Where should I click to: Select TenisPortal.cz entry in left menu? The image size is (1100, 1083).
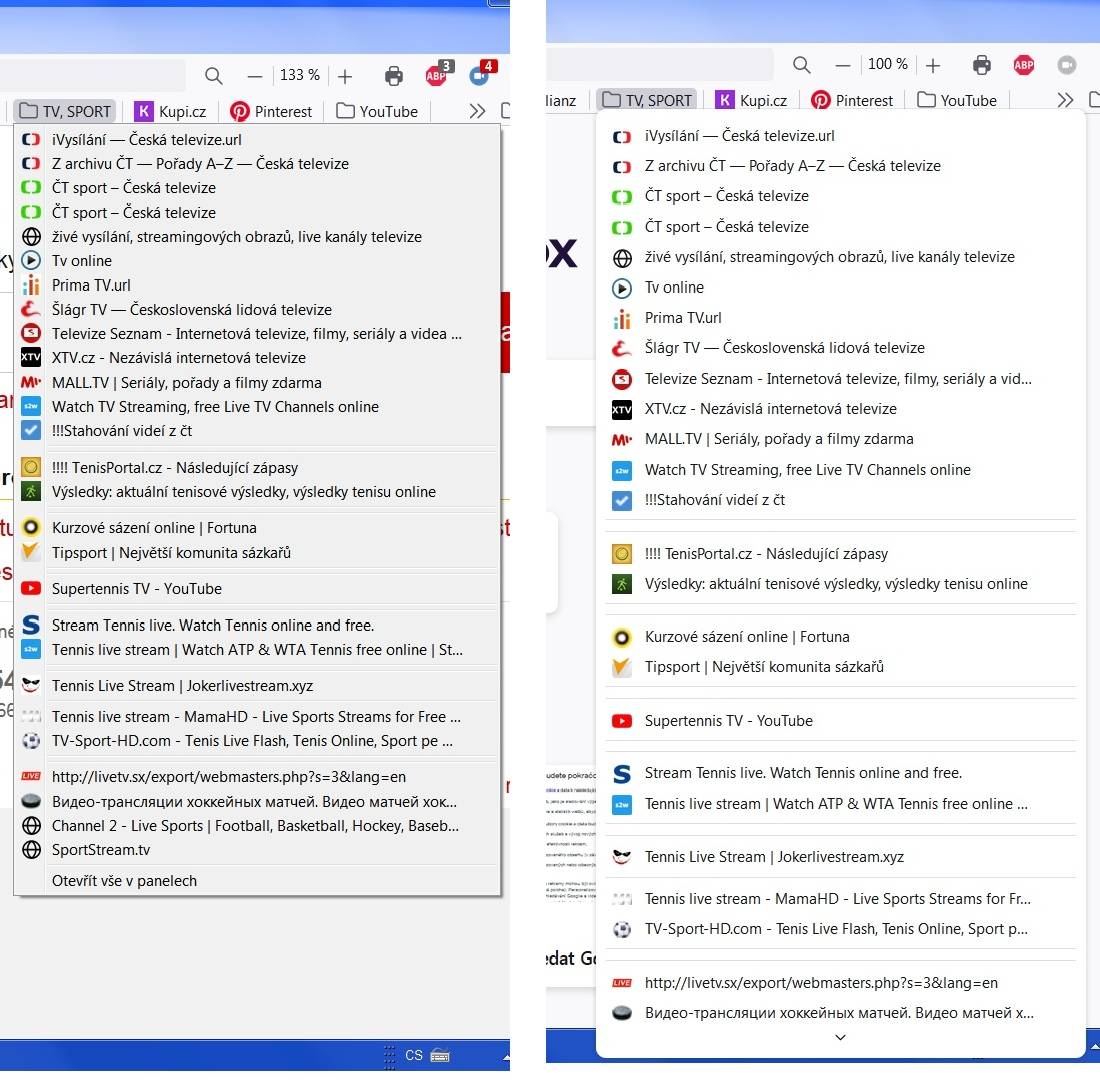pyautogui.click(x=257, y=467)
